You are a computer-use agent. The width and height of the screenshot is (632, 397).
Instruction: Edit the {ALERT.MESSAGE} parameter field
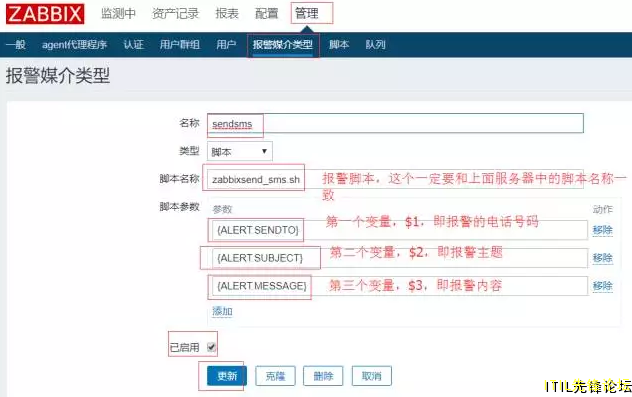click(x=399, y=286)
